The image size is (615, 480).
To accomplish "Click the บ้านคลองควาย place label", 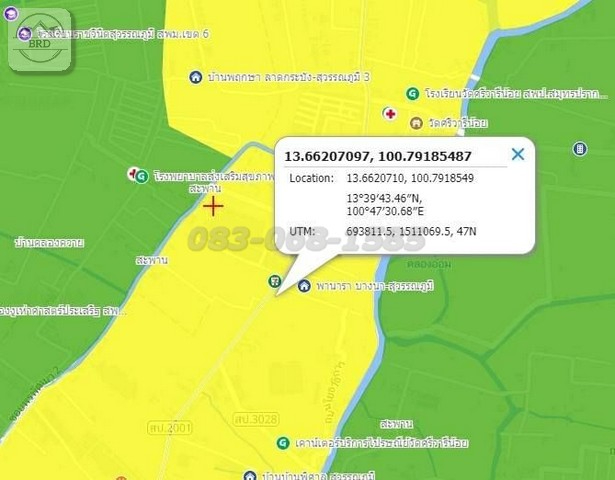I will pyautogui.click(x=49, y=243).
